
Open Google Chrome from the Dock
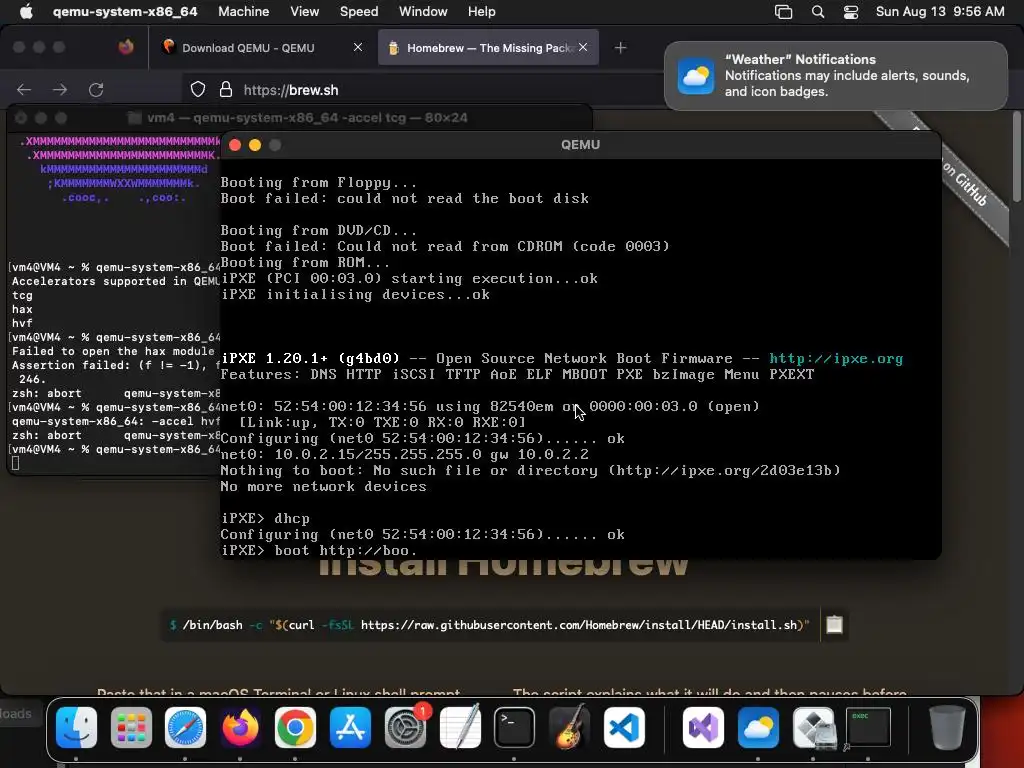[295, 727]
